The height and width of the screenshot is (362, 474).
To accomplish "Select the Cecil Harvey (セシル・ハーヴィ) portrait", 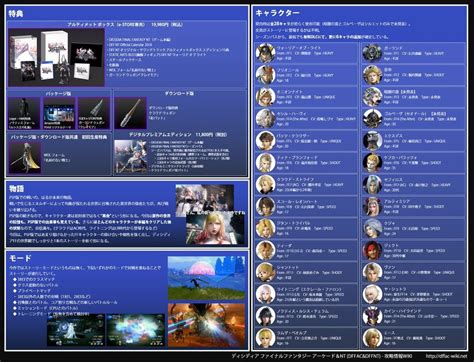I will pyautogui.click(x=265, y=119).
